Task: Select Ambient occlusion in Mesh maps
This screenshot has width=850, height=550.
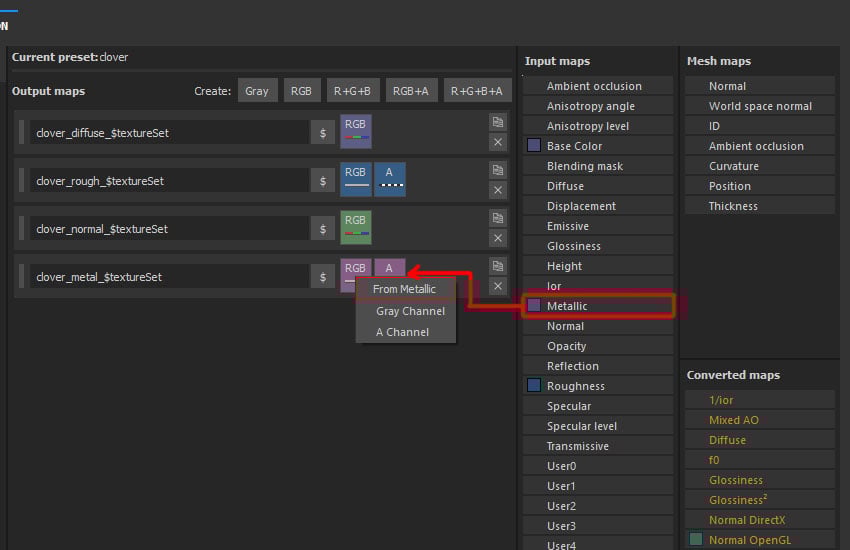Action: point(759,146)
